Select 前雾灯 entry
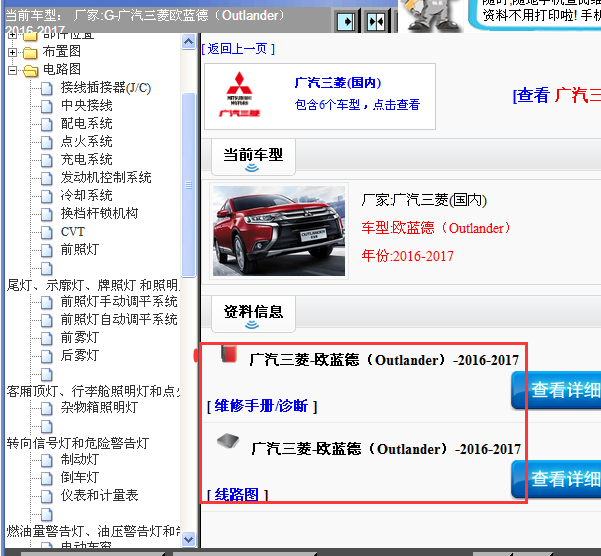Screen dimensions: 601x556 [80, 337]
